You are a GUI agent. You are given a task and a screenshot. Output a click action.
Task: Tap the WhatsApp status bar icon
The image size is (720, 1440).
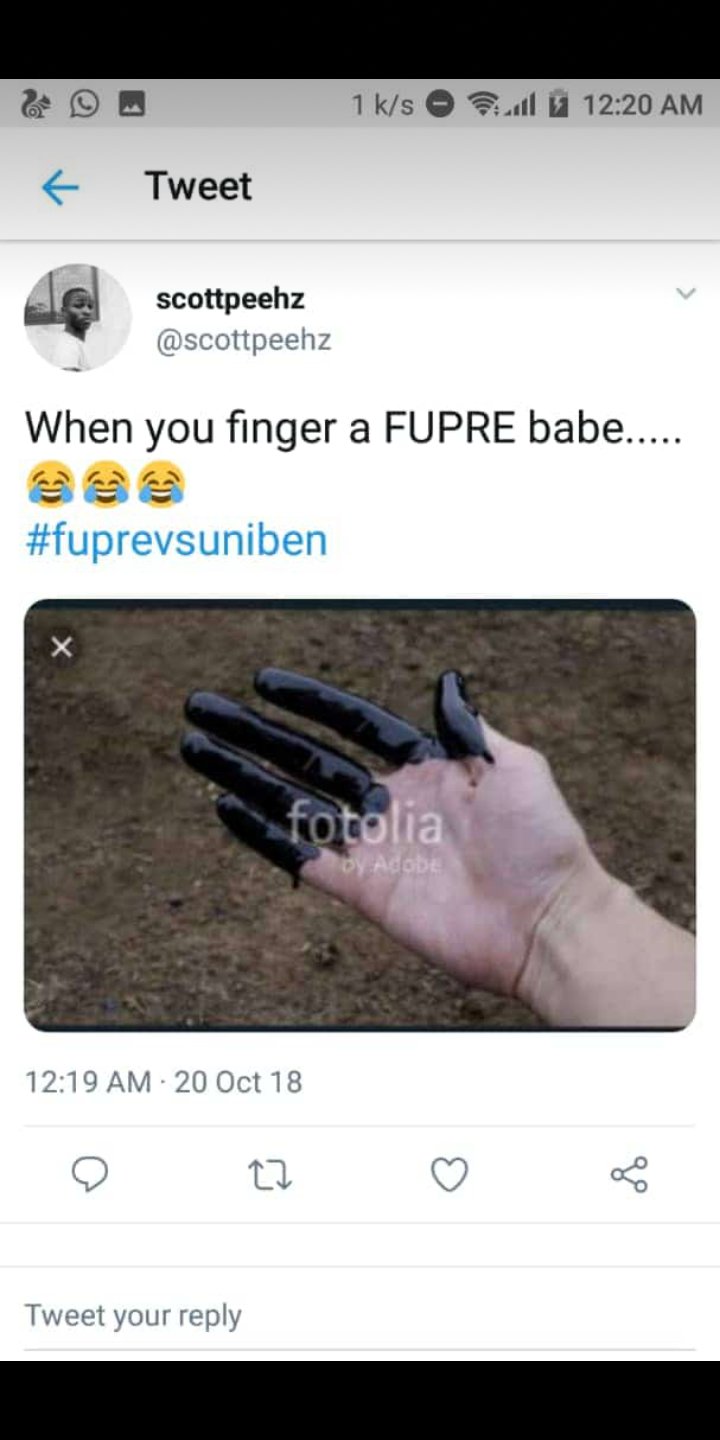[x=84, y=104]
